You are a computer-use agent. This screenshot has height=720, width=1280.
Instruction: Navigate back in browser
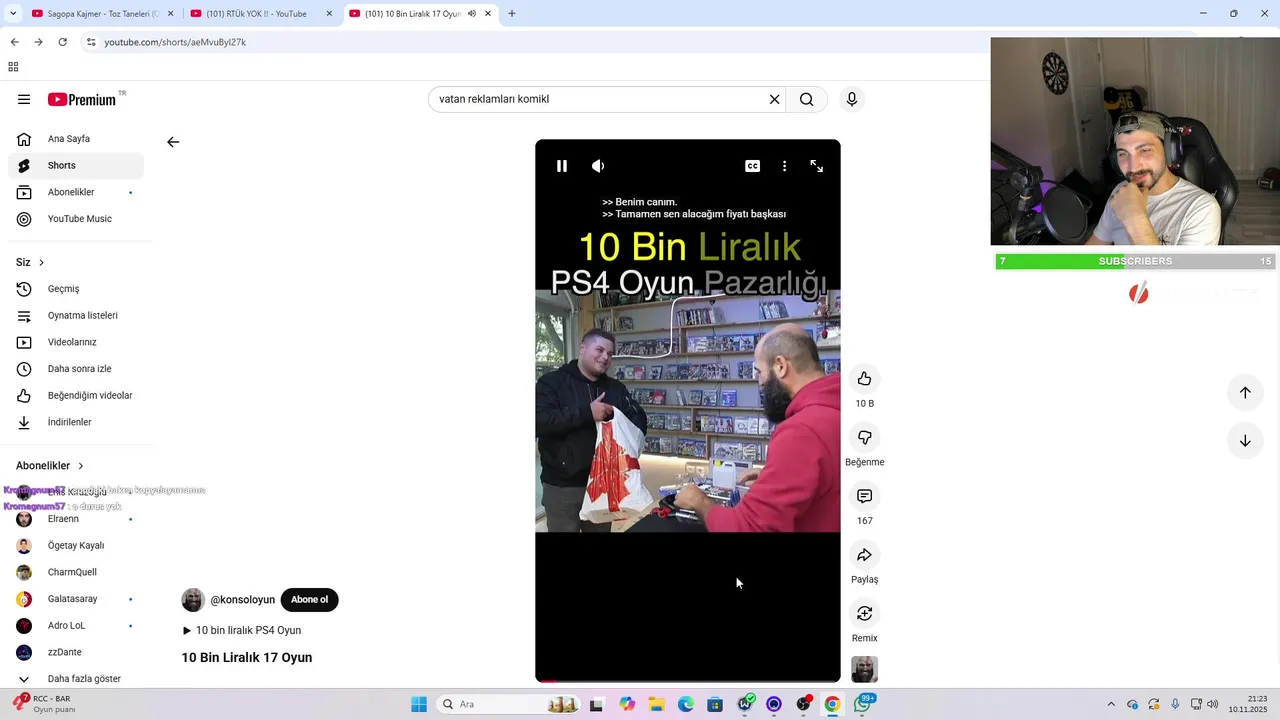[x=14, y=42]
